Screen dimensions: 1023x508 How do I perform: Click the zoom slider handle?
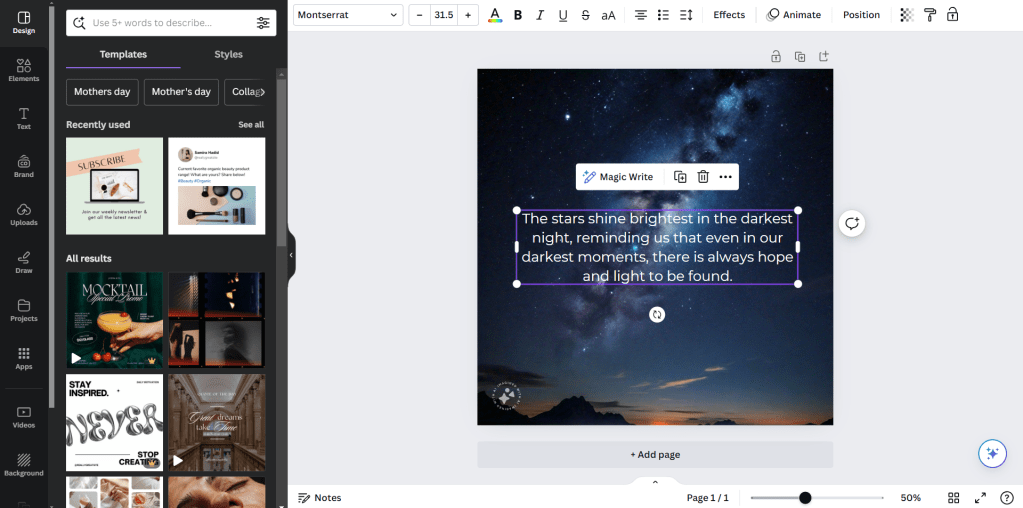805,497
